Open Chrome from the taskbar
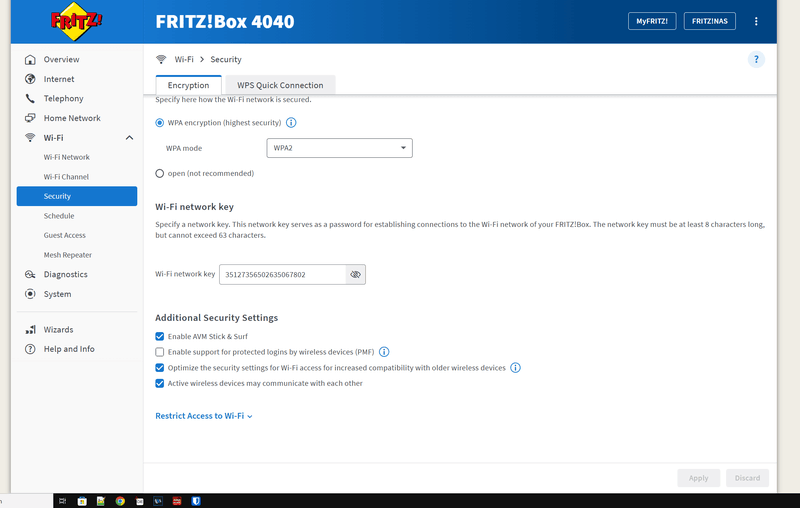Image resolution: width=800 pixels, height=508 pixels. pos(120,501)
